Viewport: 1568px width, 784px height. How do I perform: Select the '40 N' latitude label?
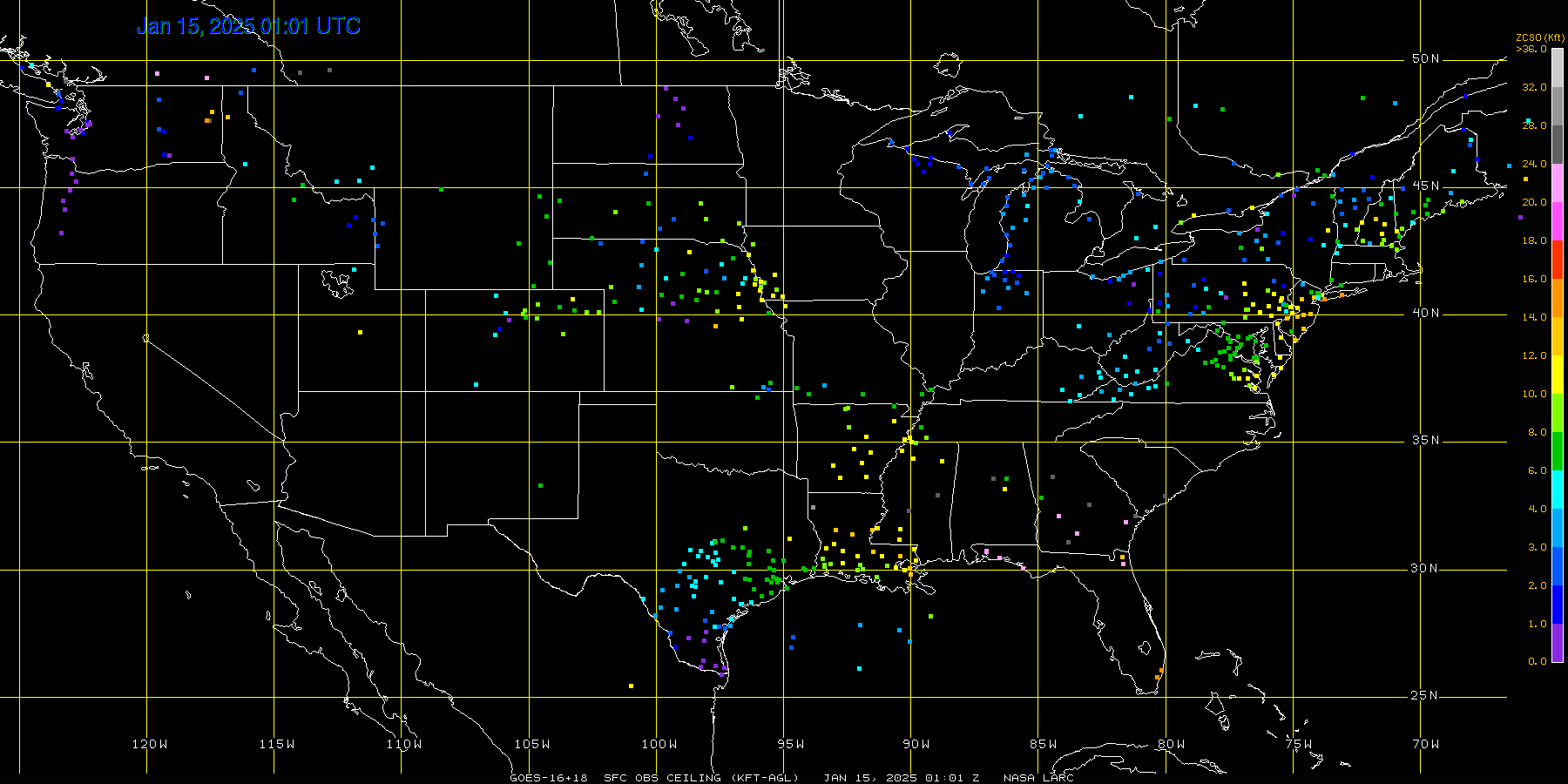[1426, 313]
